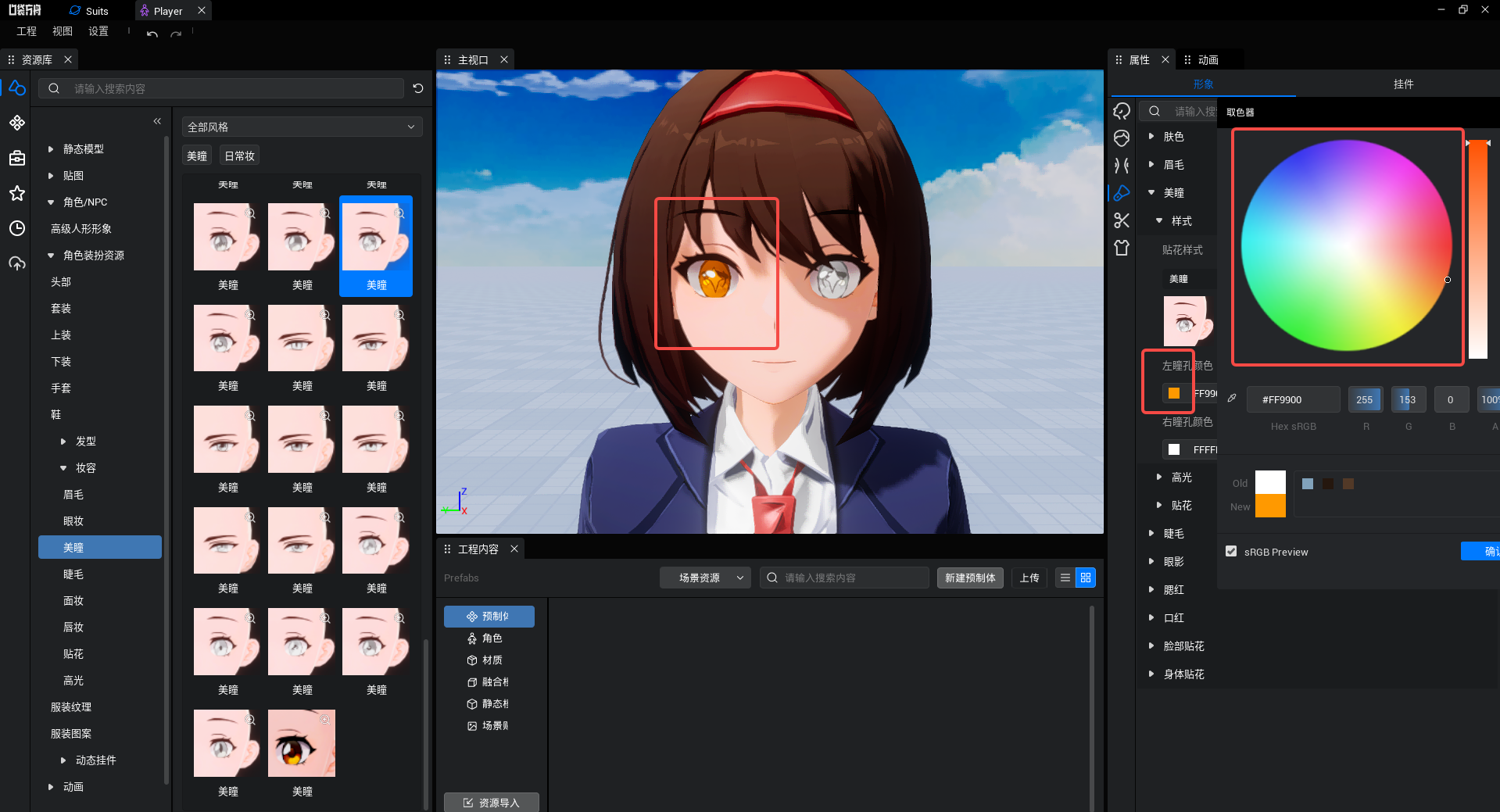The width and height of the screenshot is (1500, 812).
Task: Select the makeup brush icon in properties
Action: pos(1122,193)
